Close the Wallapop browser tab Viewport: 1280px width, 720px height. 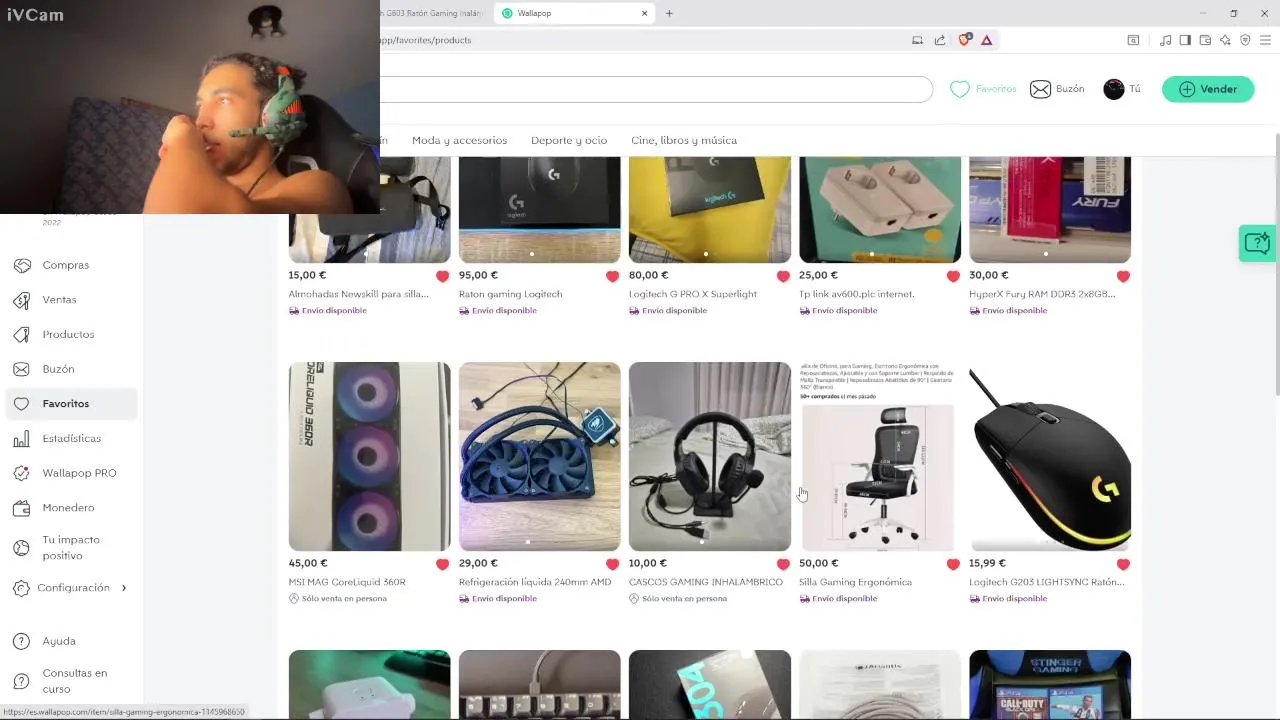pyautogui.click(x=645, y=13)
